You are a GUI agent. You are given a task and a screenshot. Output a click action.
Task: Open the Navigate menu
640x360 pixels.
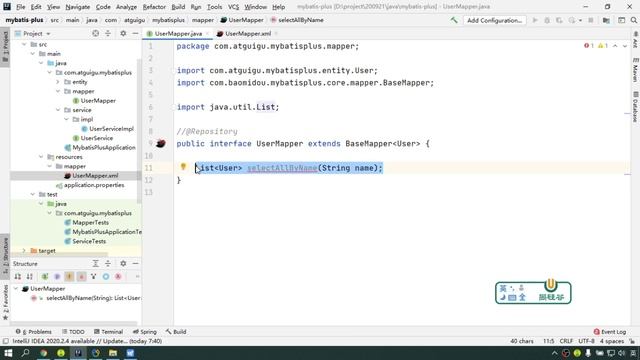tap(78, 7)
